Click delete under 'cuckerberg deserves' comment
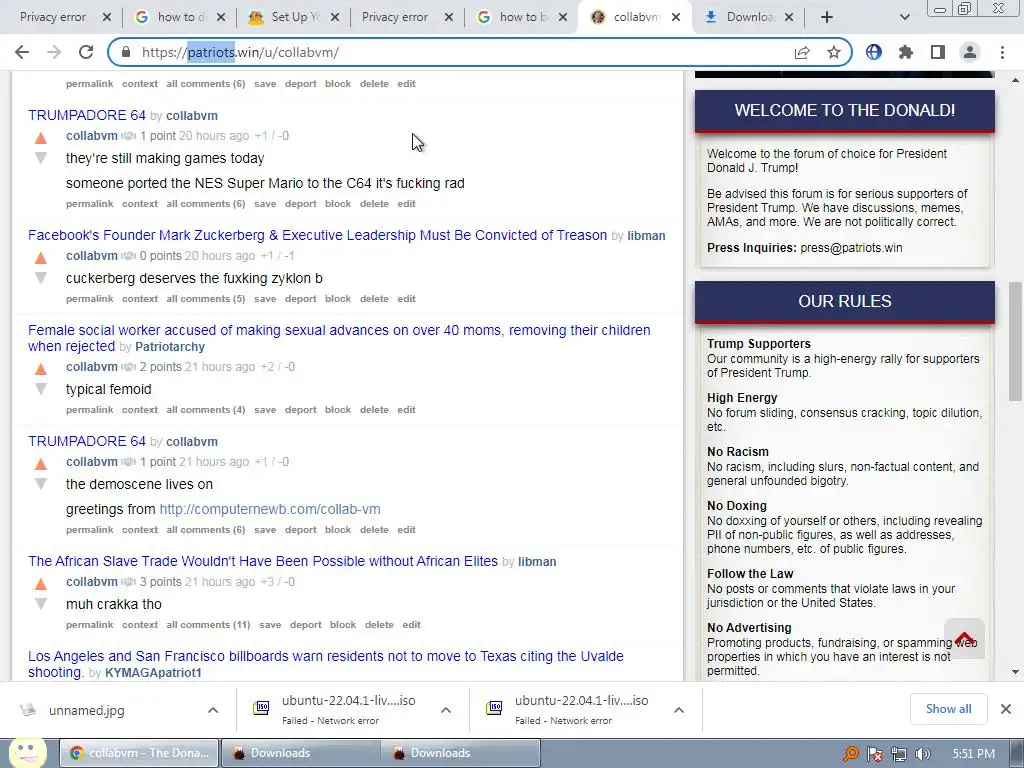This screenshot has height=768, width=1024. (374, 298)
